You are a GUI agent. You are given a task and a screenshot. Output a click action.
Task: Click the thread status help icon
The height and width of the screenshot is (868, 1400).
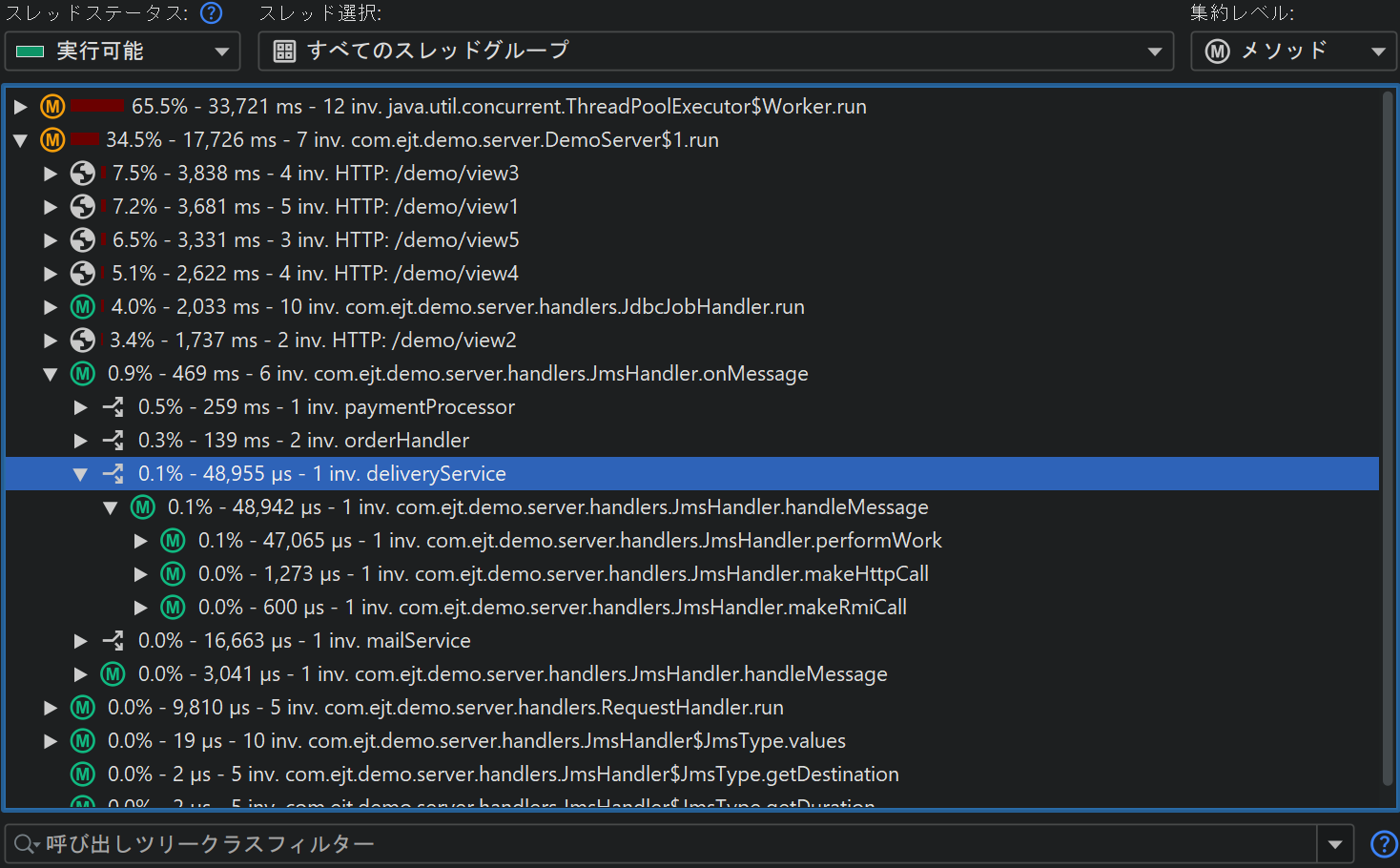[x=211, y=13]
